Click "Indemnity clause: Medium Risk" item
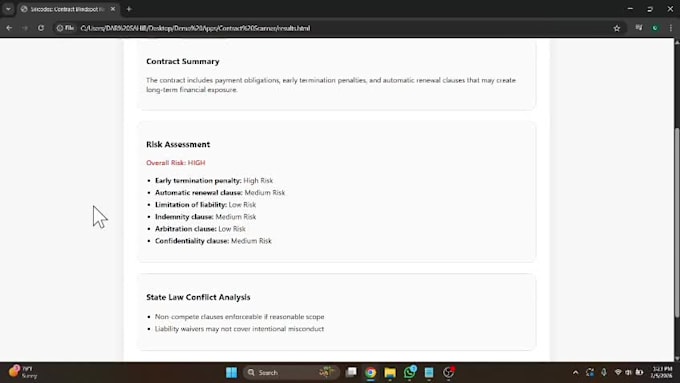 206,217
